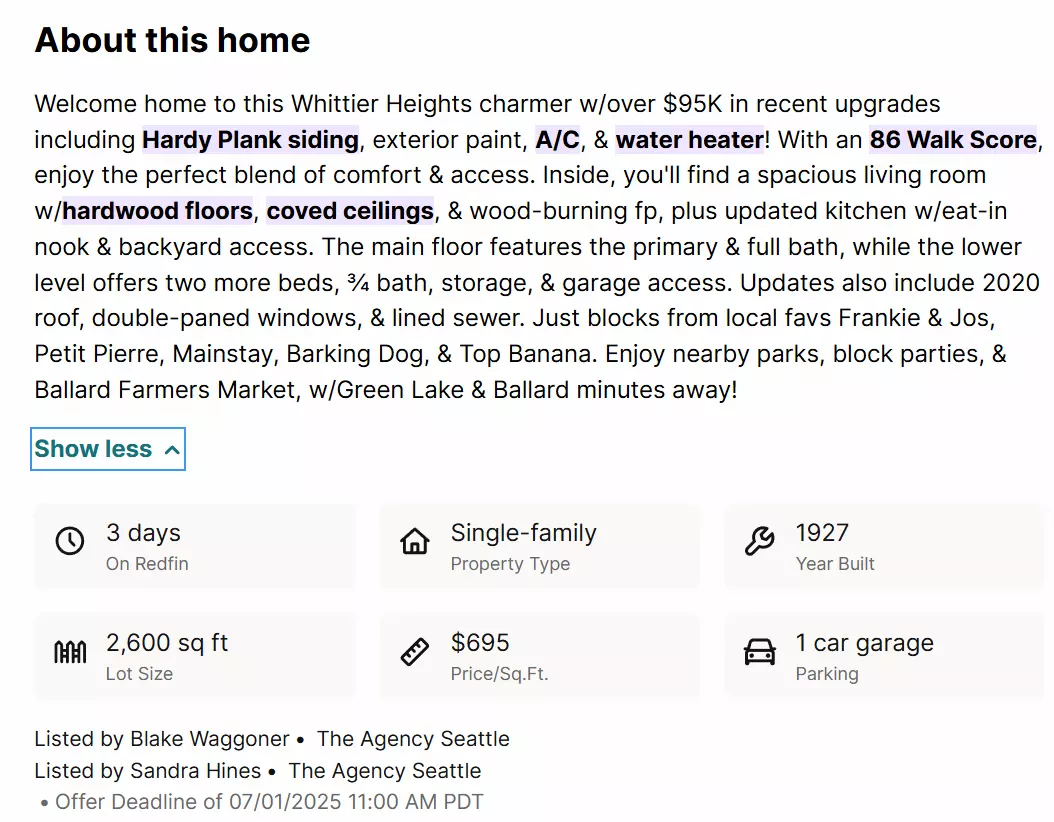Click the house icon for Property Type
This screenshot has height=822, width=1054.
(x=415, y=541)
